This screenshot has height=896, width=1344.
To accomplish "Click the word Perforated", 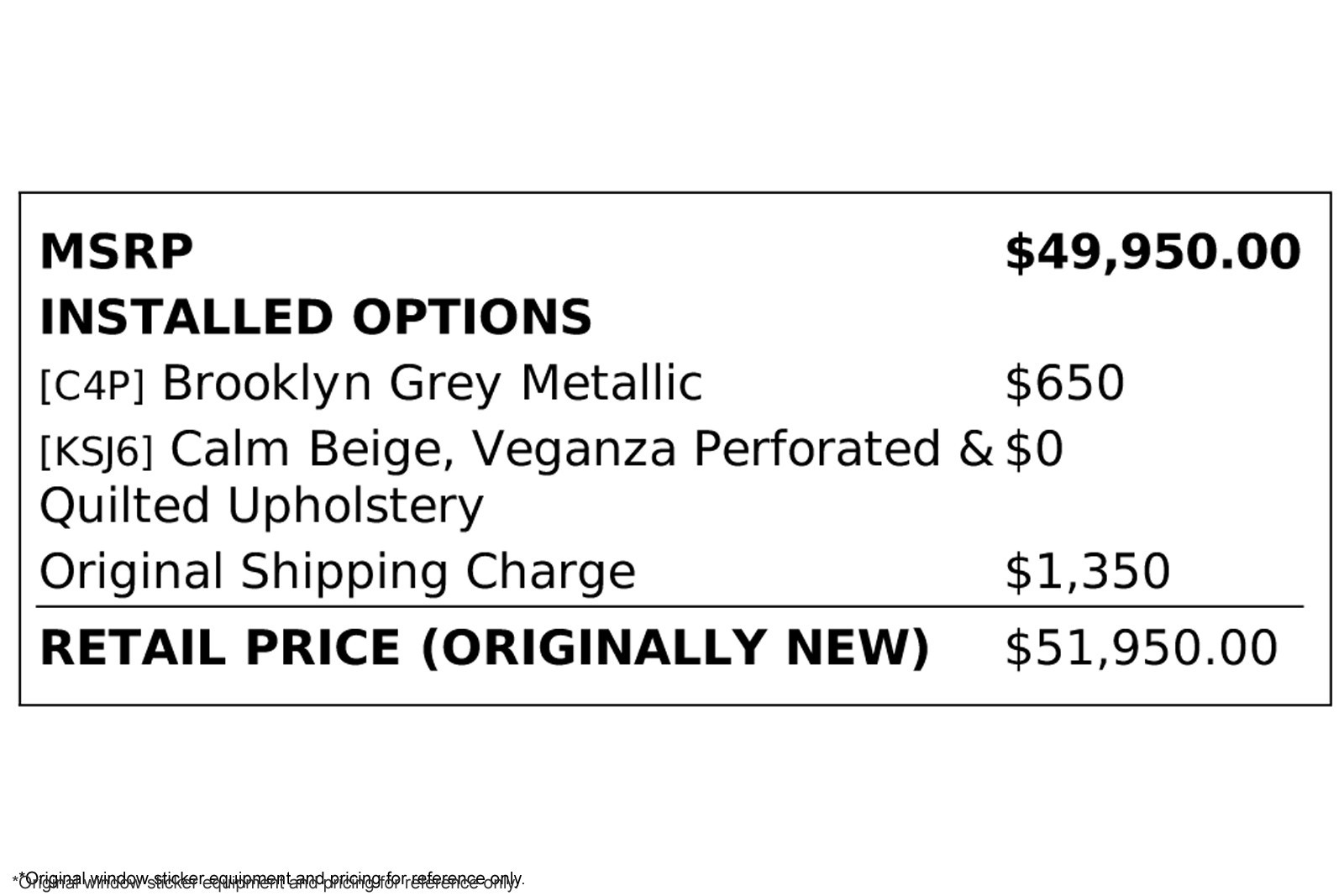I will (x=816, y=448).
